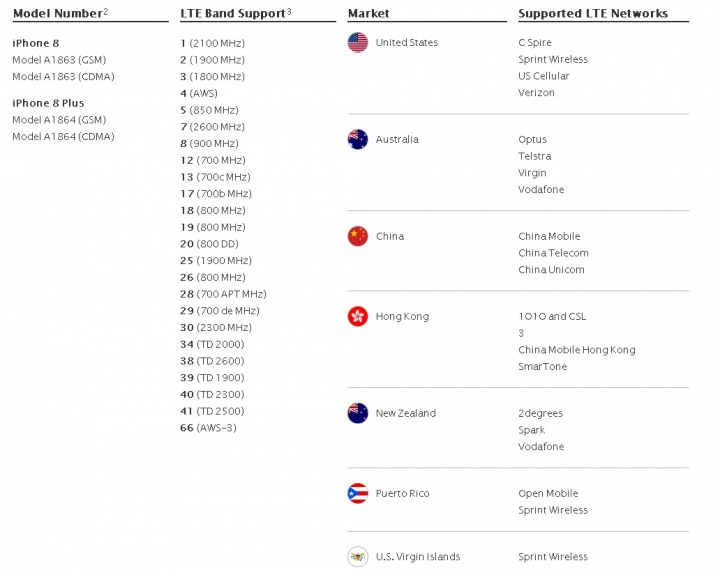Screen dimensions: 720x570
Task: Select band 66 (AWS-3) entry
Action: pyautogui.click(x=208, y=428)
